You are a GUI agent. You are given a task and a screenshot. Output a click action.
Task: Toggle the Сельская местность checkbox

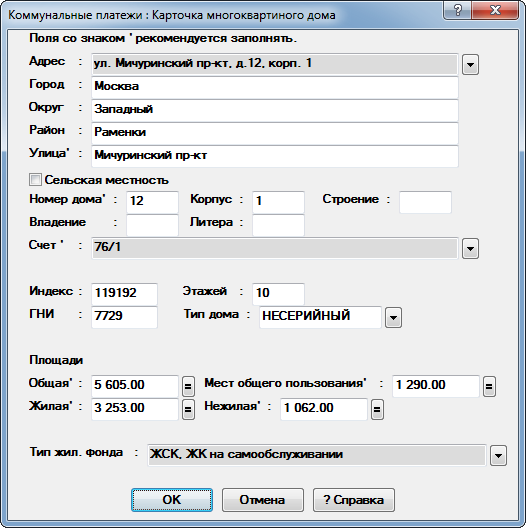click(x=35, y=179)
